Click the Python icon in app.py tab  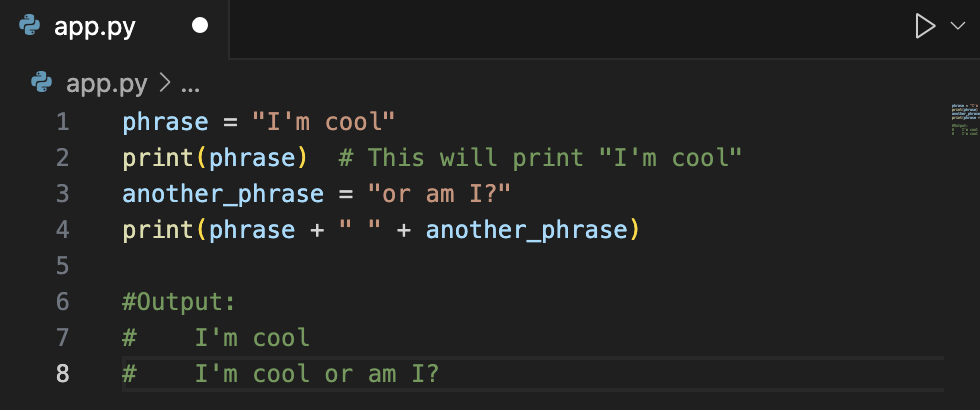tap(29, 26)
